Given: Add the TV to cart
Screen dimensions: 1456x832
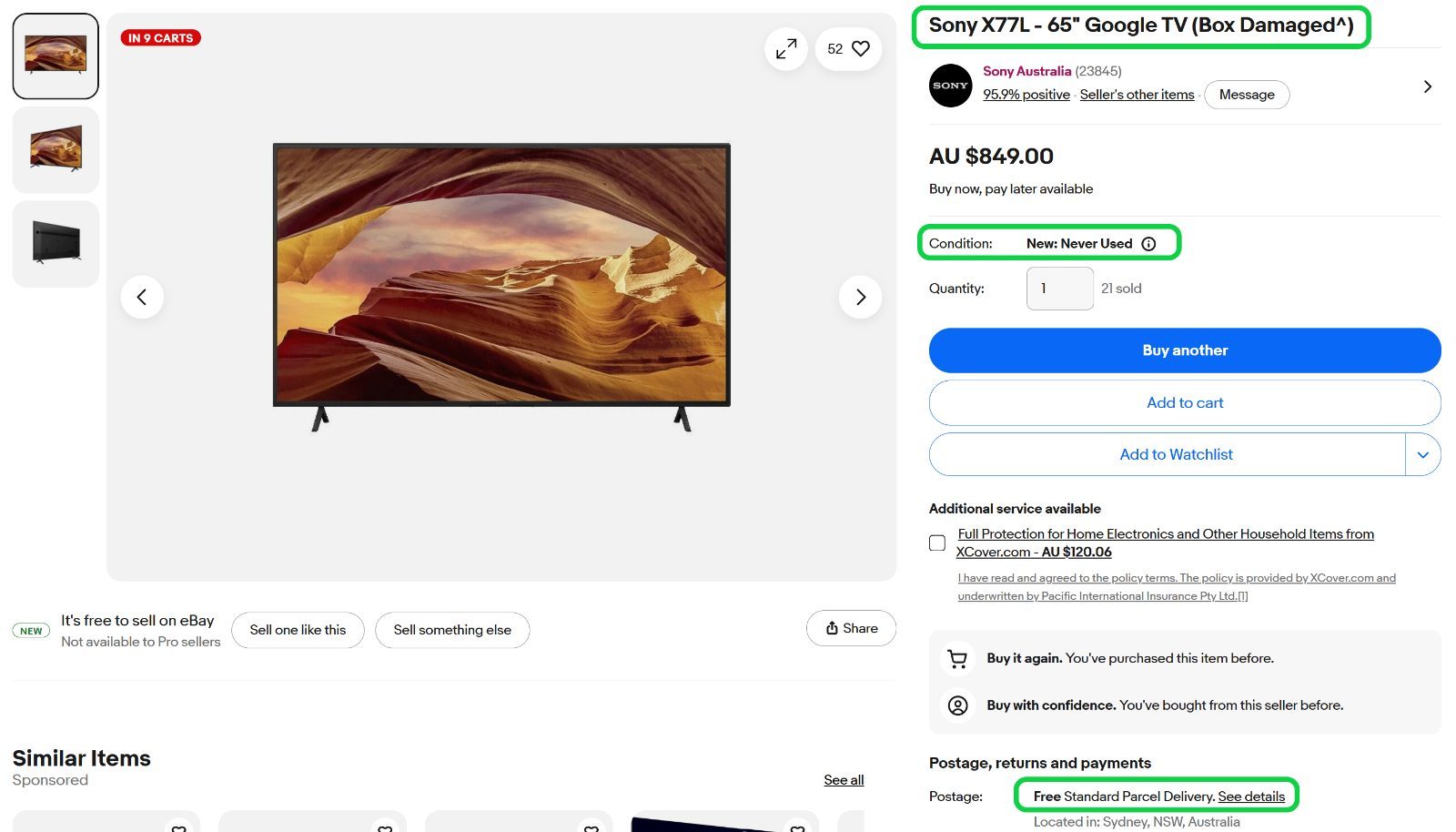Looking at the screenshot, I should pos(1185,402).
